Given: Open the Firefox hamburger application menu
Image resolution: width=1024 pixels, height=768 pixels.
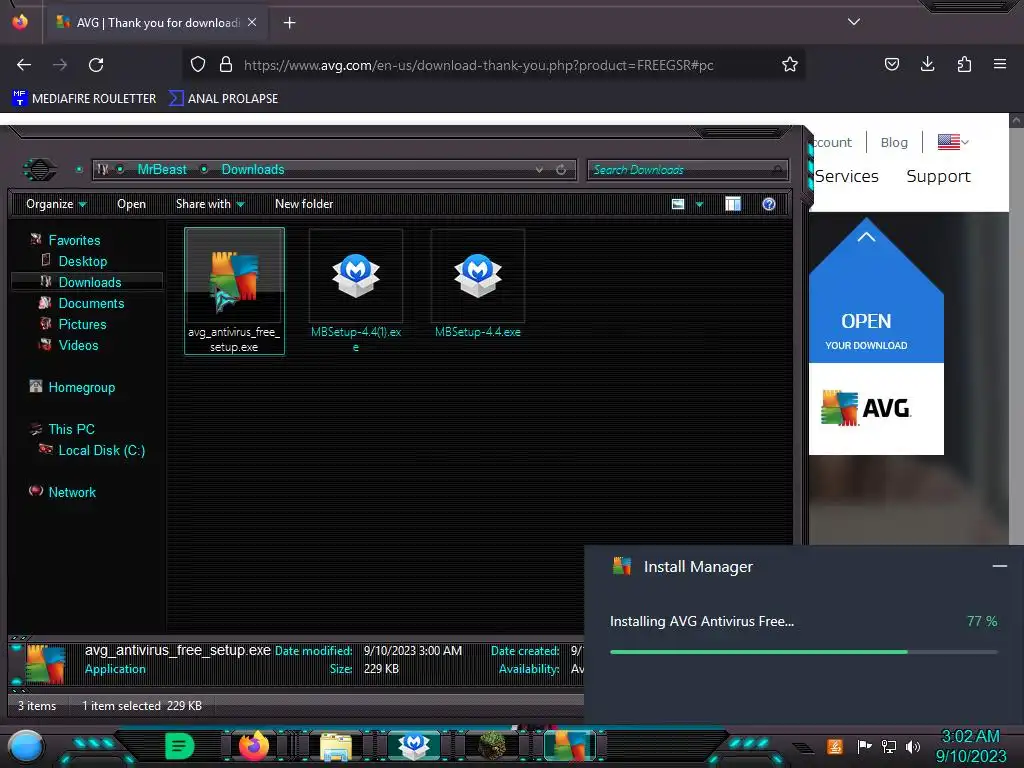Looking at the screenshot, I should coord(1000,64).
